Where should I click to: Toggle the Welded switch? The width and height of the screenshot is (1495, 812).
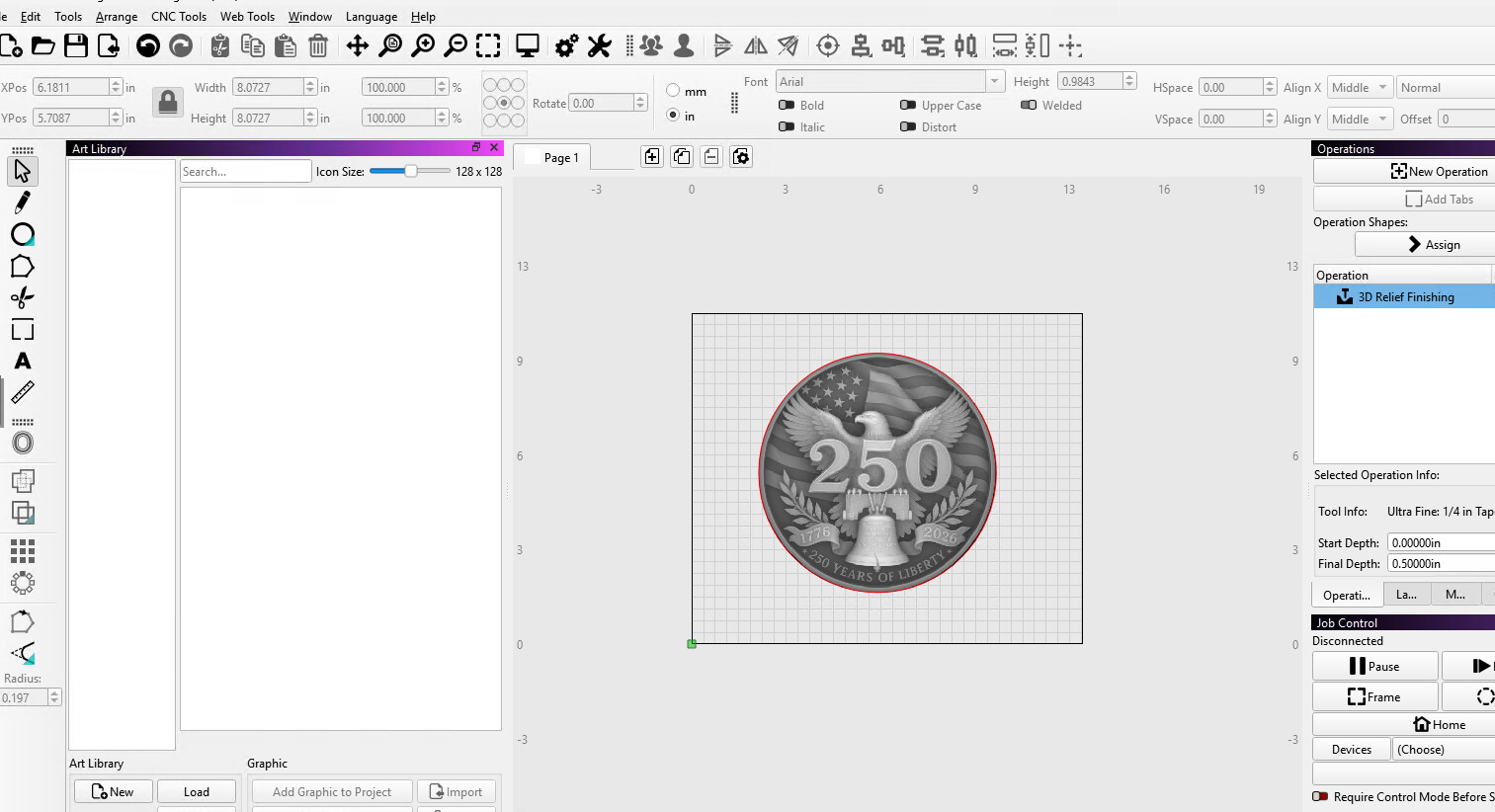(x=1029, y=105)
